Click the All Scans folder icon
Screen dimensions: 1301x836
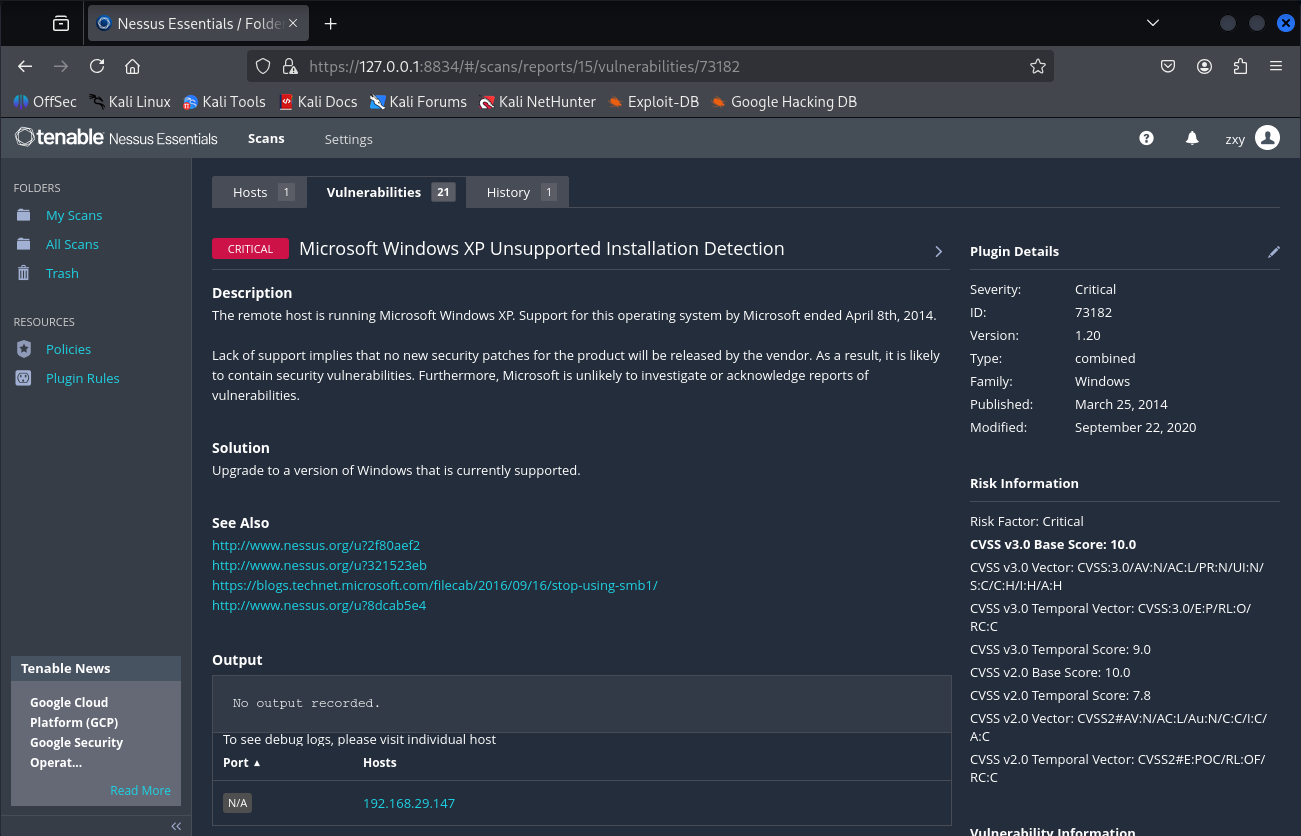(24, 244)
